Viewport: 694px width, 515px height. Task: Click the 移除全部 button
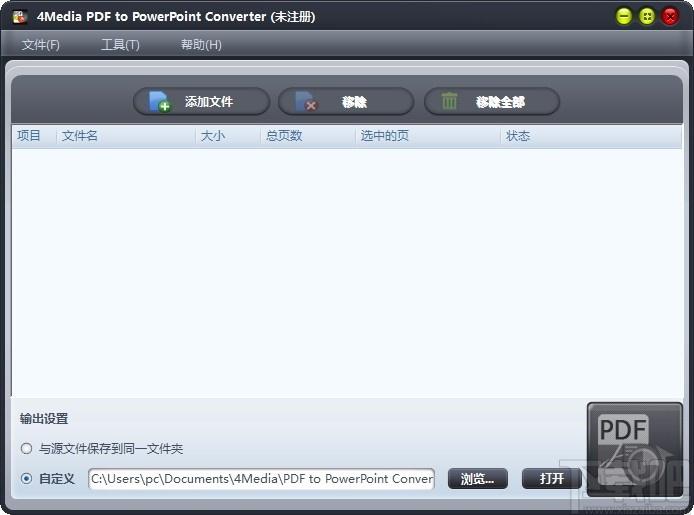point(492,102)
